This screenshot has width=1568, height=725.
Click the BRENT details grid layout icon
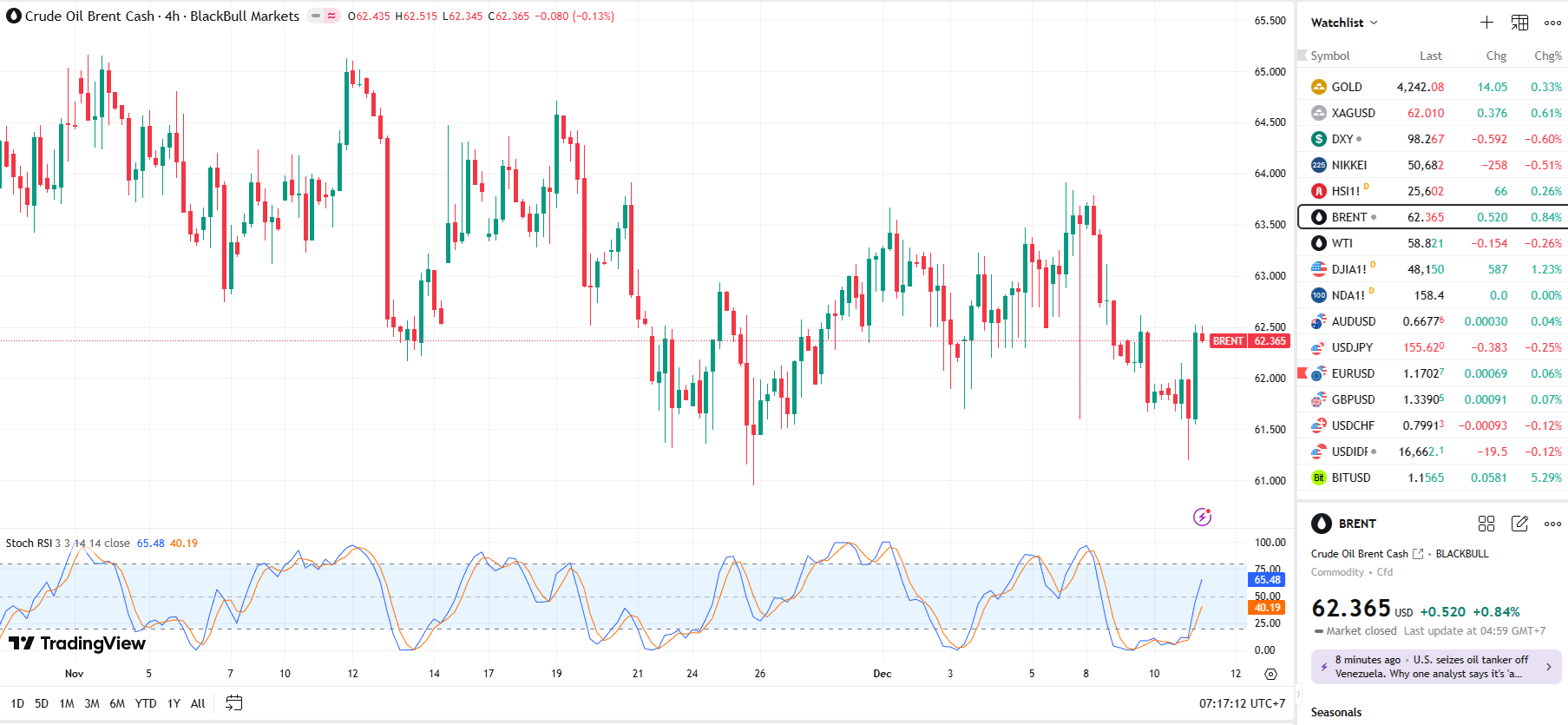[1486, 524]
